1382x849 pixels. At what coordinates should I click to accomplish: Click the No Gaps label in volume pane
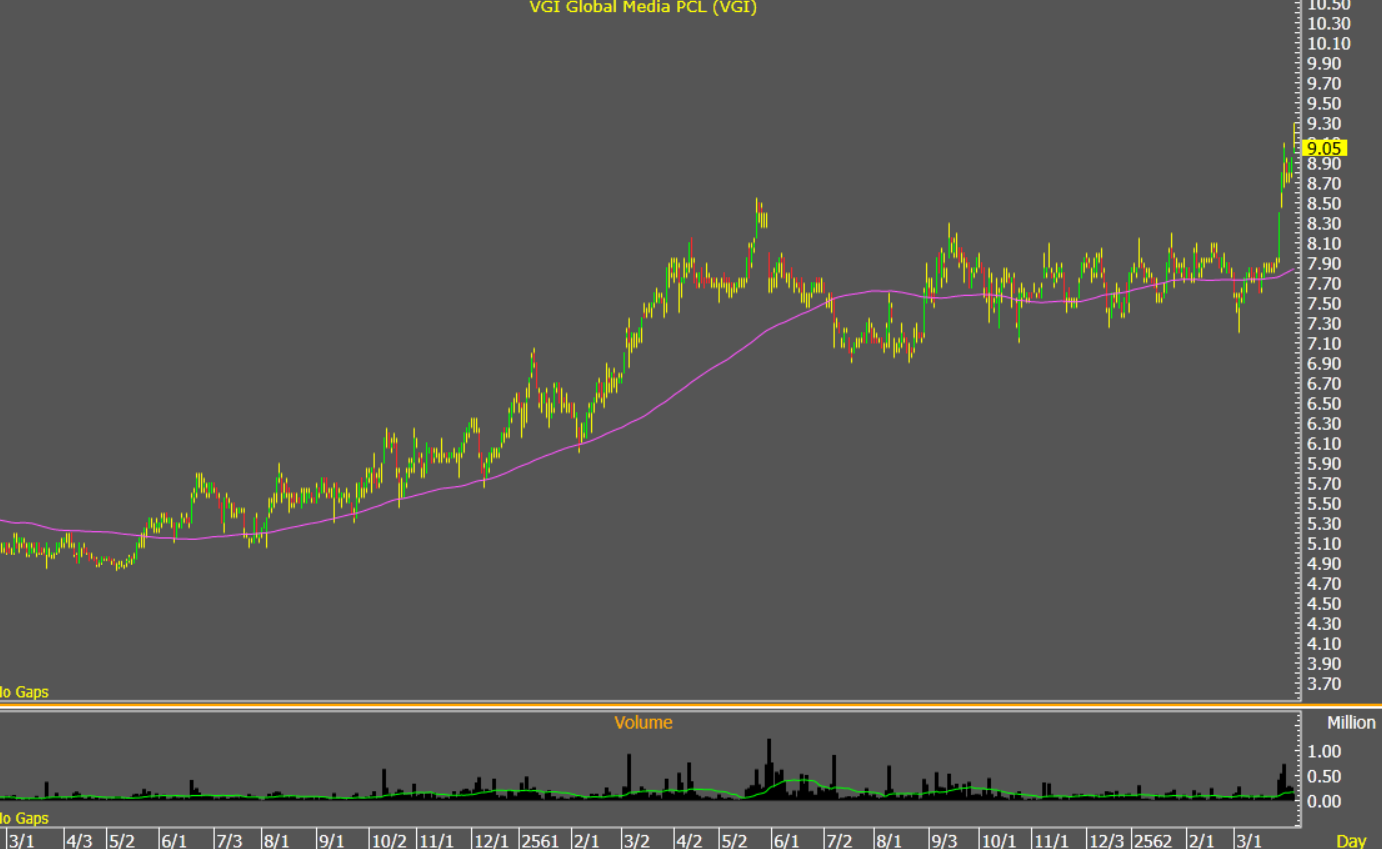tap(22, 818)
